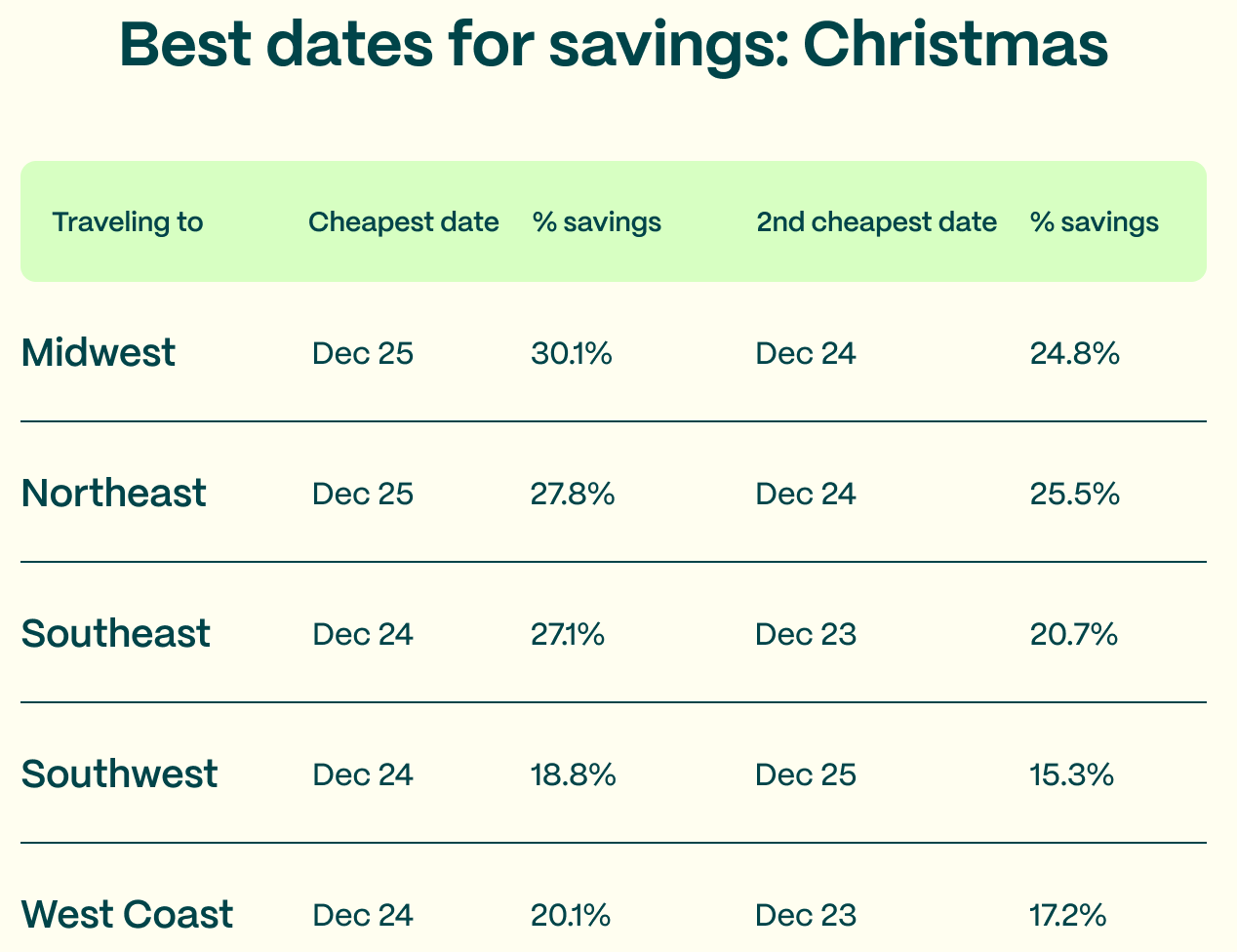The width and height of the screenshot is (1237, 952).
Task: Click the 30.1% savings value for Midwest
Action: [572, 353]
